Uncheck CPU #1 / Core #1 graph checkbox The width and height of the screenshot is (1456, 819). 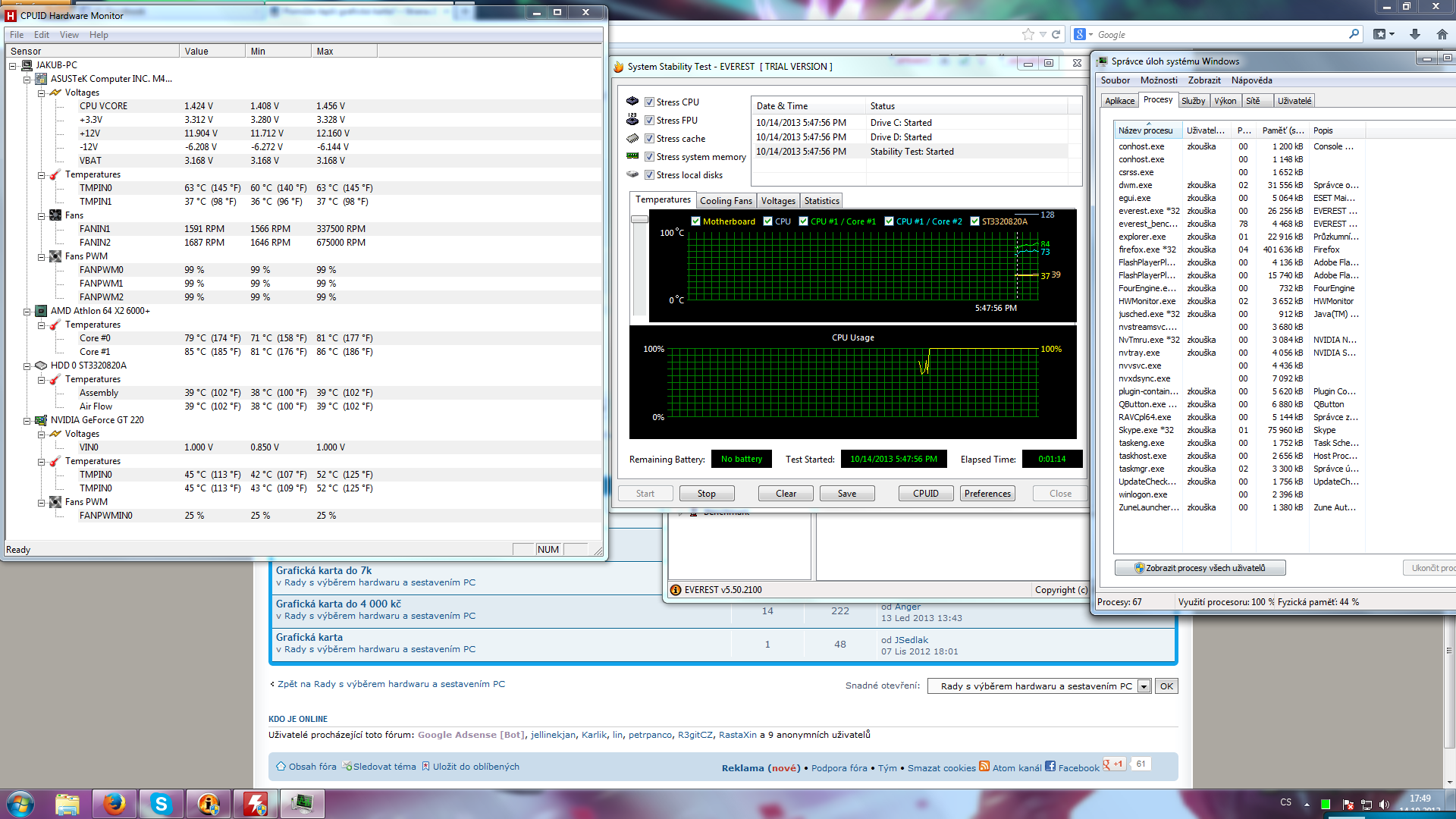[803, 221]
